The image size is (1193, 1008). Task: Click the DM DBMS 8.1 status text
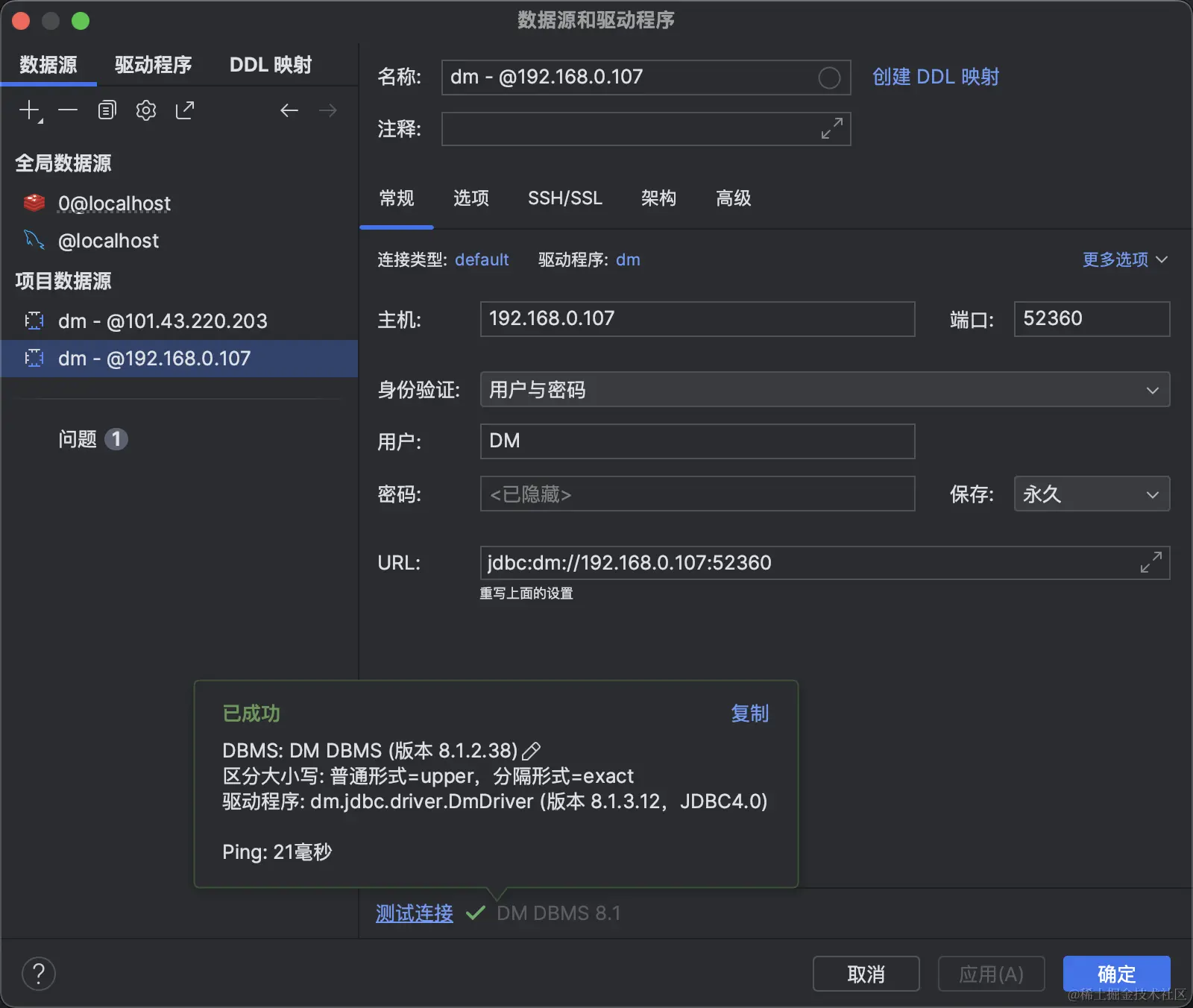coord(558,913)
